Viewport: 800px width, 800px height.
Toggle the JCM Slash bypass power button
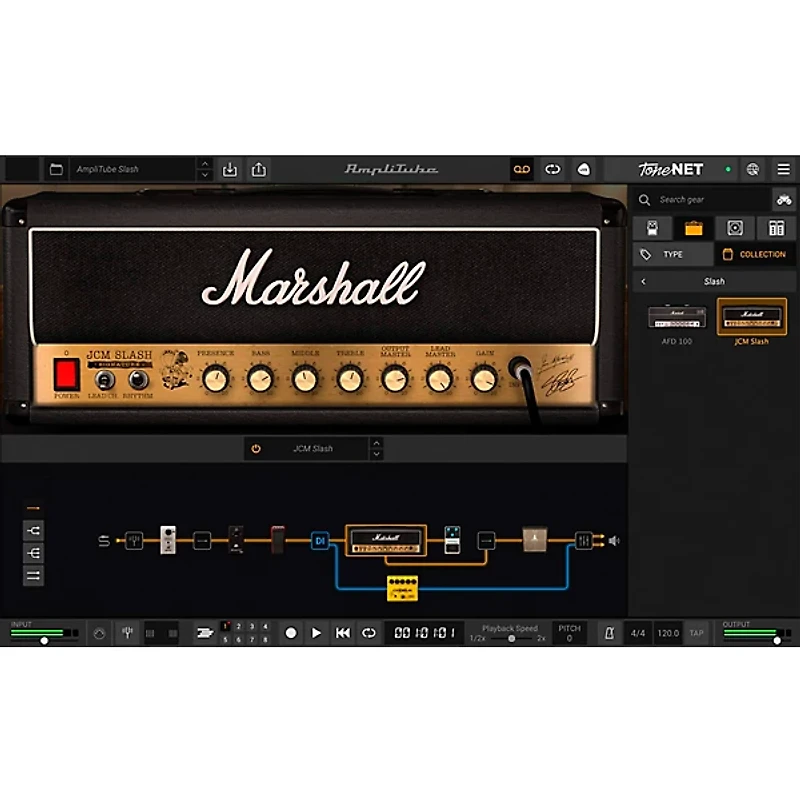click(x=256, y=448)
